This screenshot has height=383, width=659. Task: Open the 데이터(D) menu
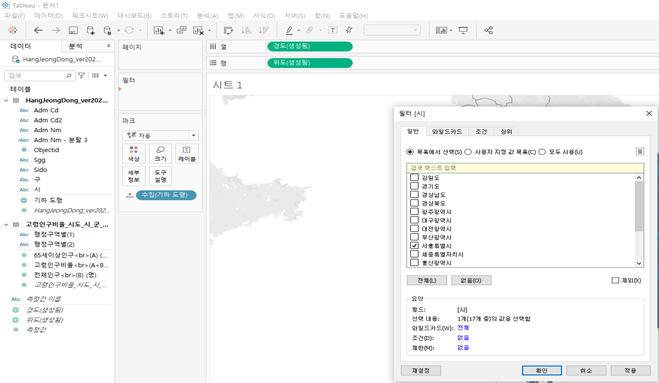click(x=49, y=16)
